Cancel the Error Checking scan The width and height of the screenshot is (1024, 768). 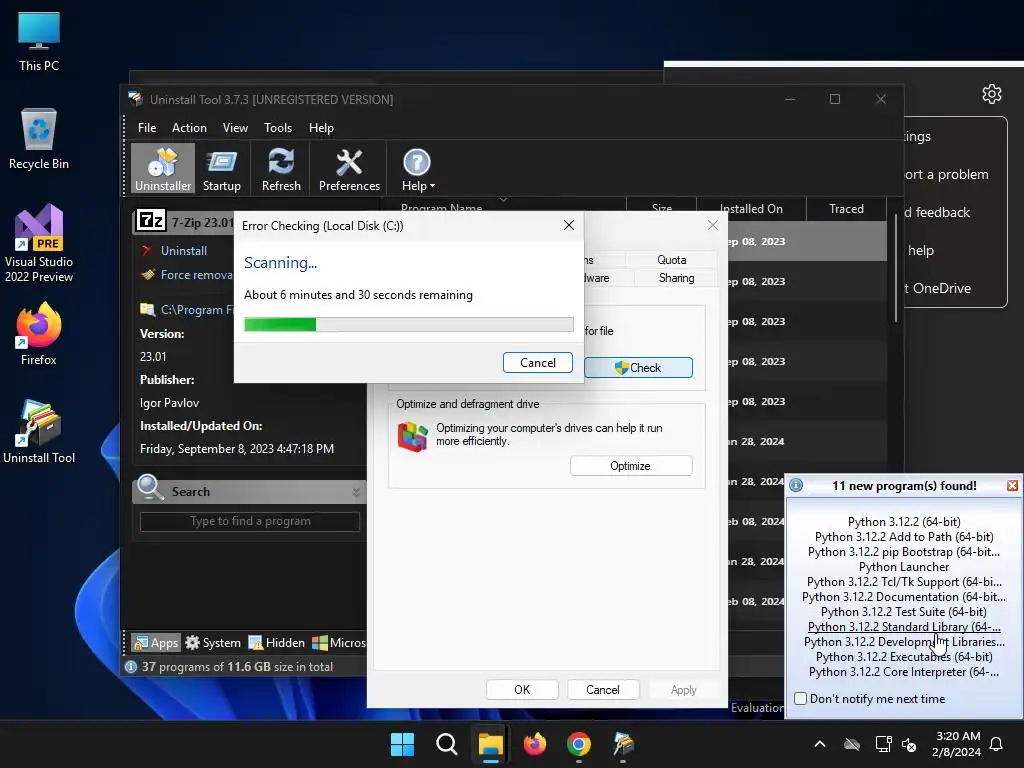click(537, 362)
